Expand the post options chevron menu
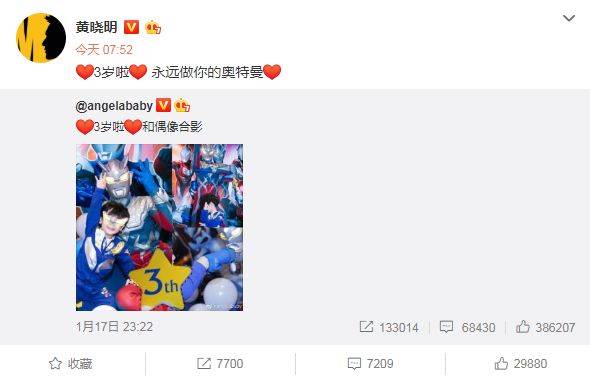The height and width of the screenshot is (379, 590). [x=569, y=18]
